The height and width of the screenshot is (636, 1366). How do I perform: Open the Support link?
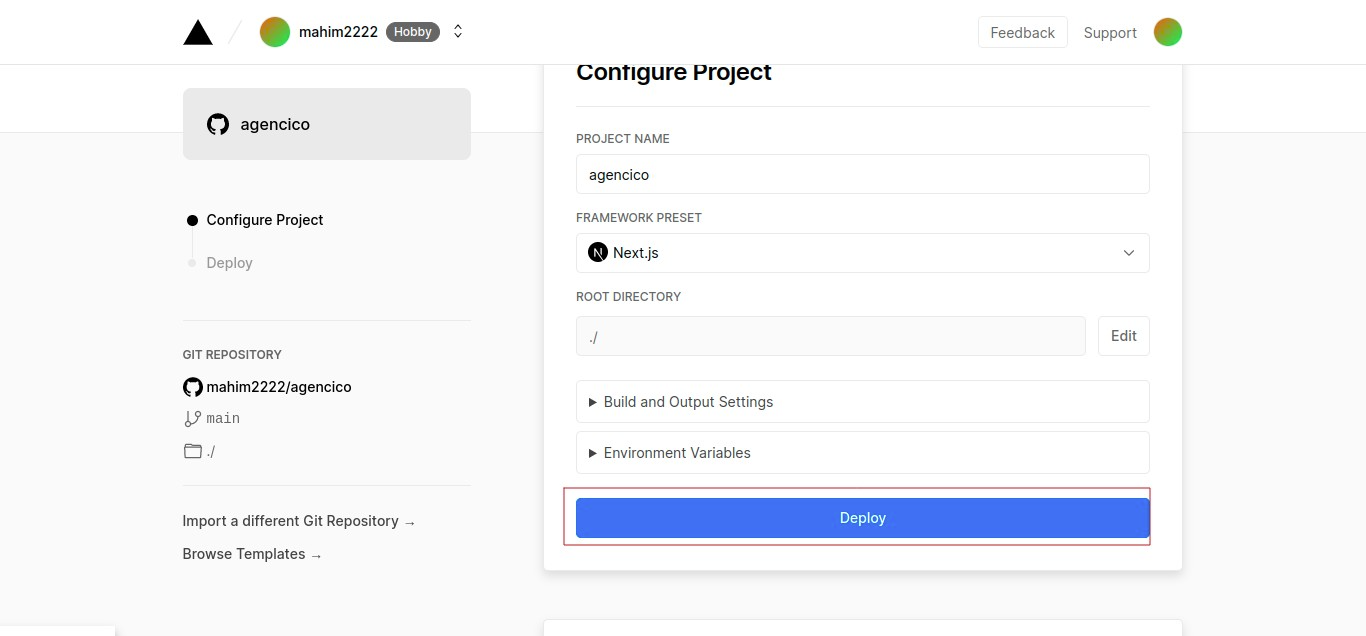coord(1110,32)
